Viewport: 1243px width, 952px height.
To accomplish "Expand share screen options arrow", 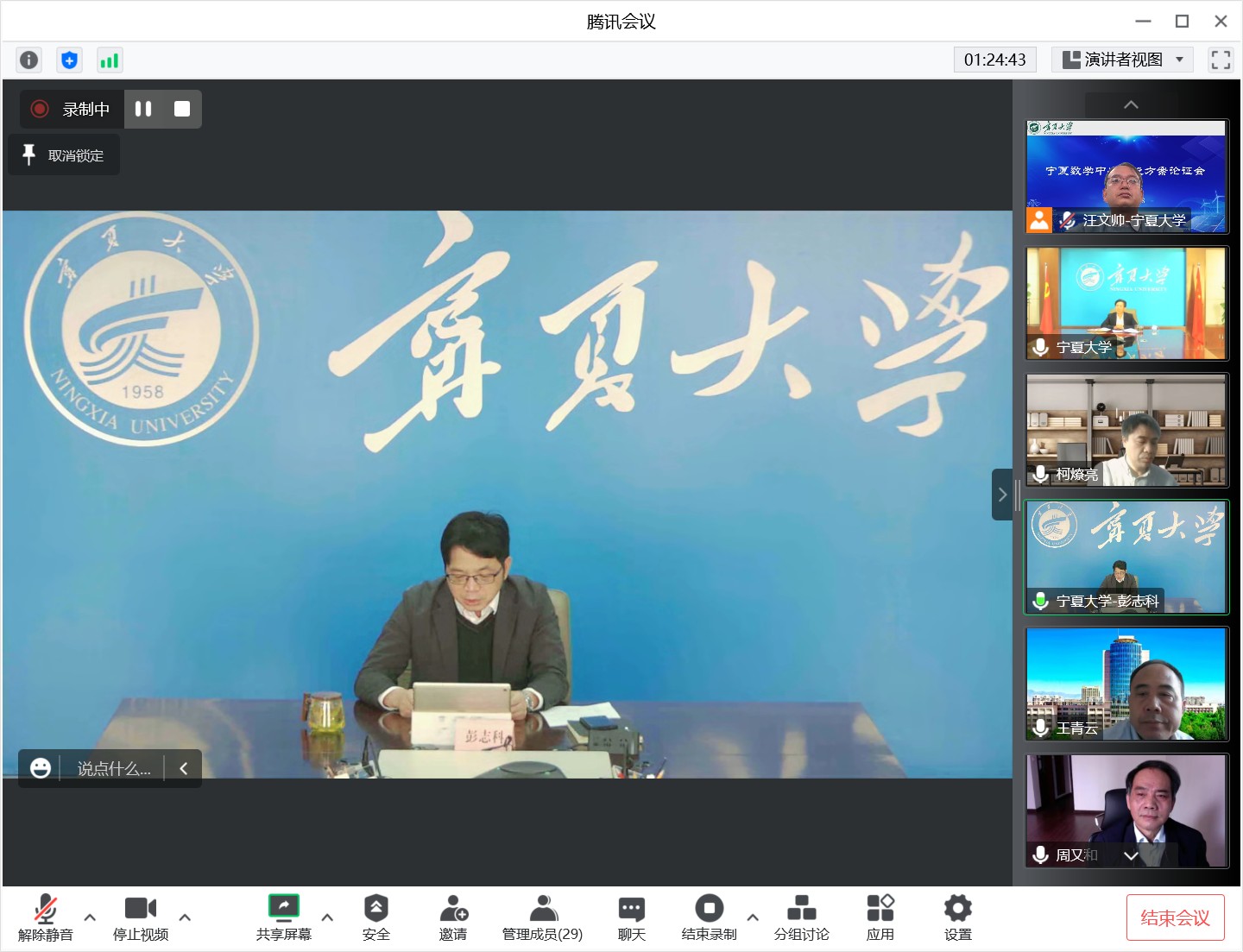I will 327,917.
